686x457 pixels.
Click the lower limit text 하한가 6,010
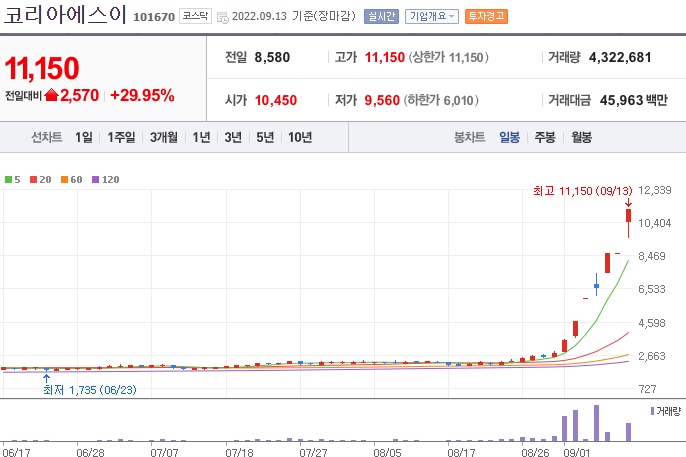click(441, 100)
